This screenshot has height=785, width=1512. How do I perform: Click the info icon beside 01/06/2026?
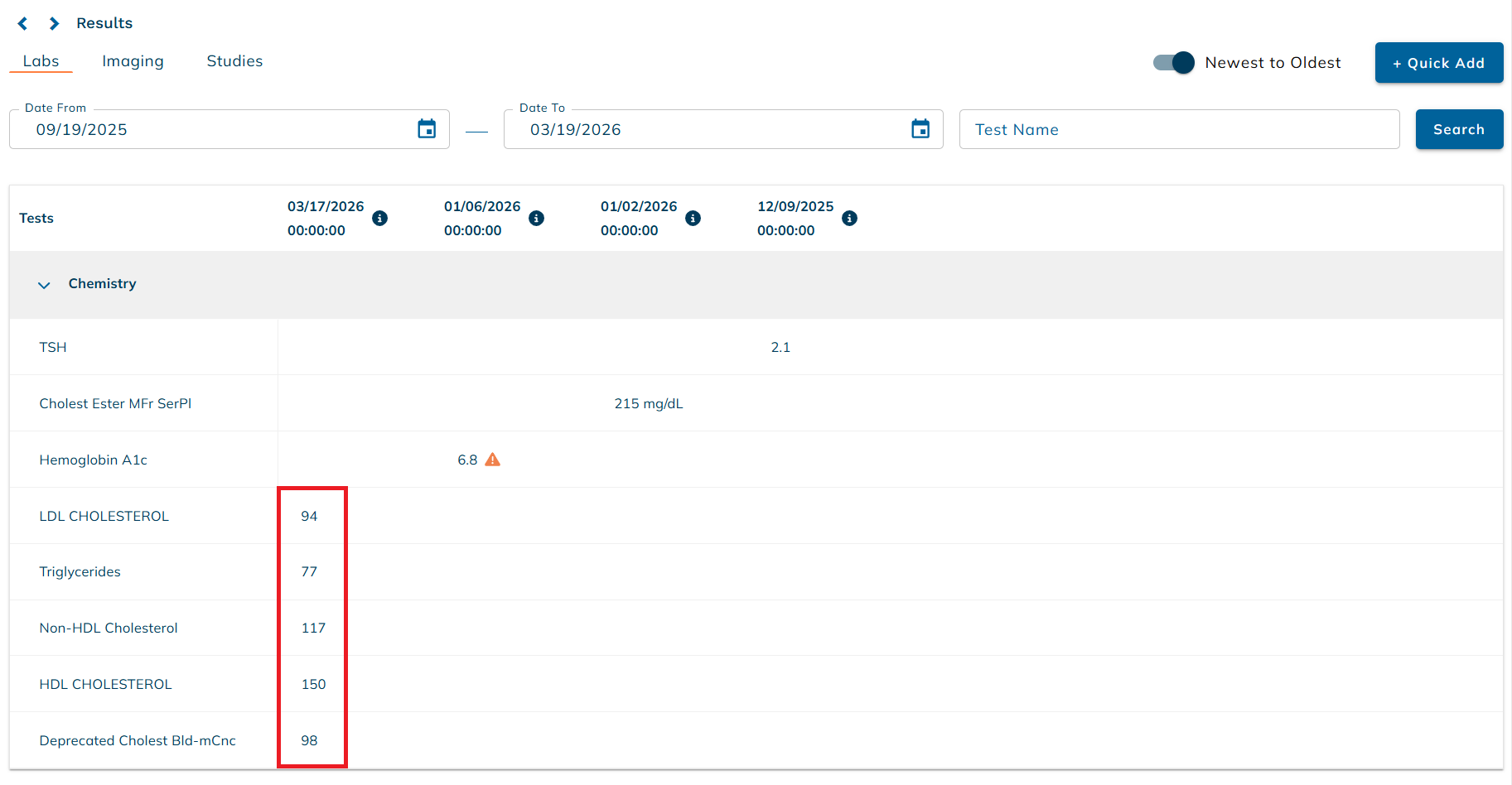coord(536,218)
